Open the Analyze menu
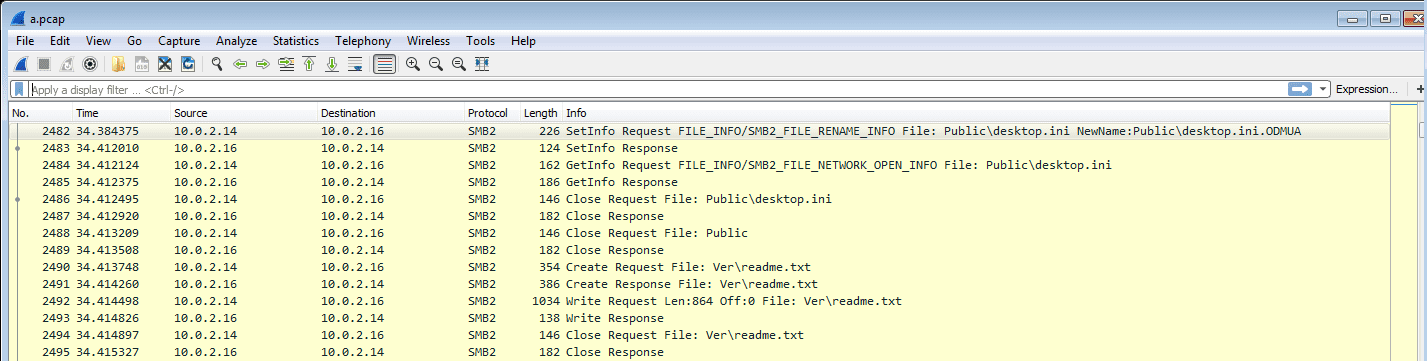1427x361 pixels. click(x=236, y=41)
